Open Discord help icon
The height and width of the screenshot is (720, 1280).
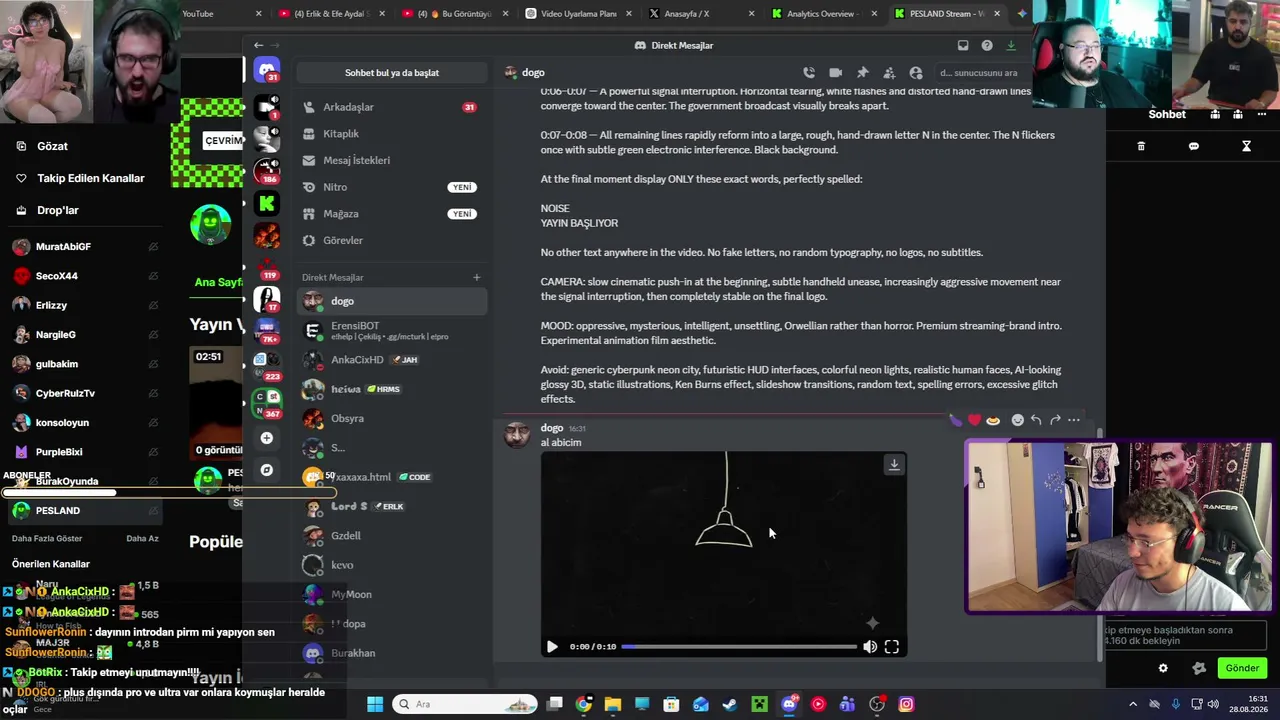pos(987,45)
